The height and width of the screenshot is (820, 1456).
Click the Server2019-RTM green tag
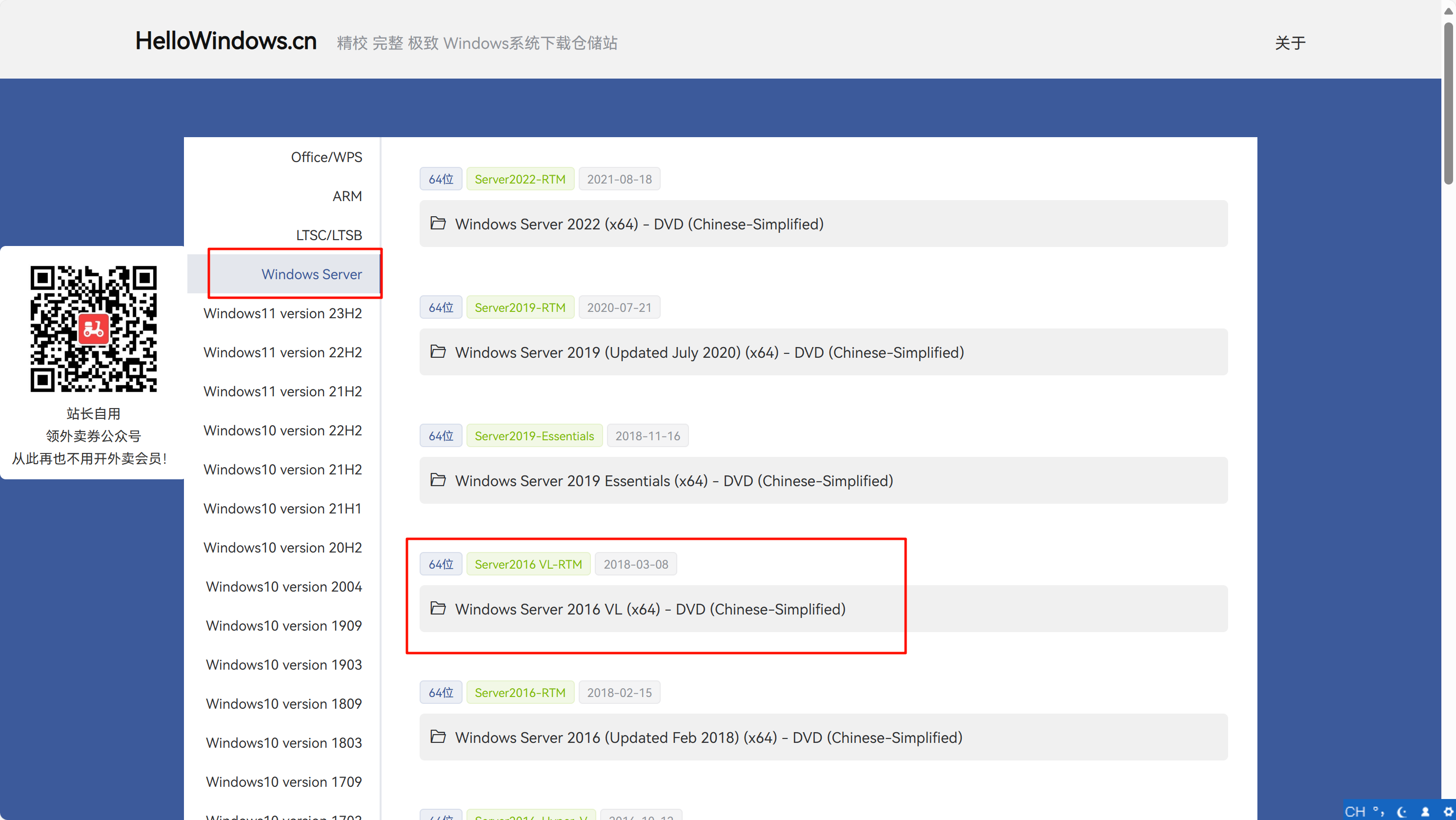[x=520, y=307]
